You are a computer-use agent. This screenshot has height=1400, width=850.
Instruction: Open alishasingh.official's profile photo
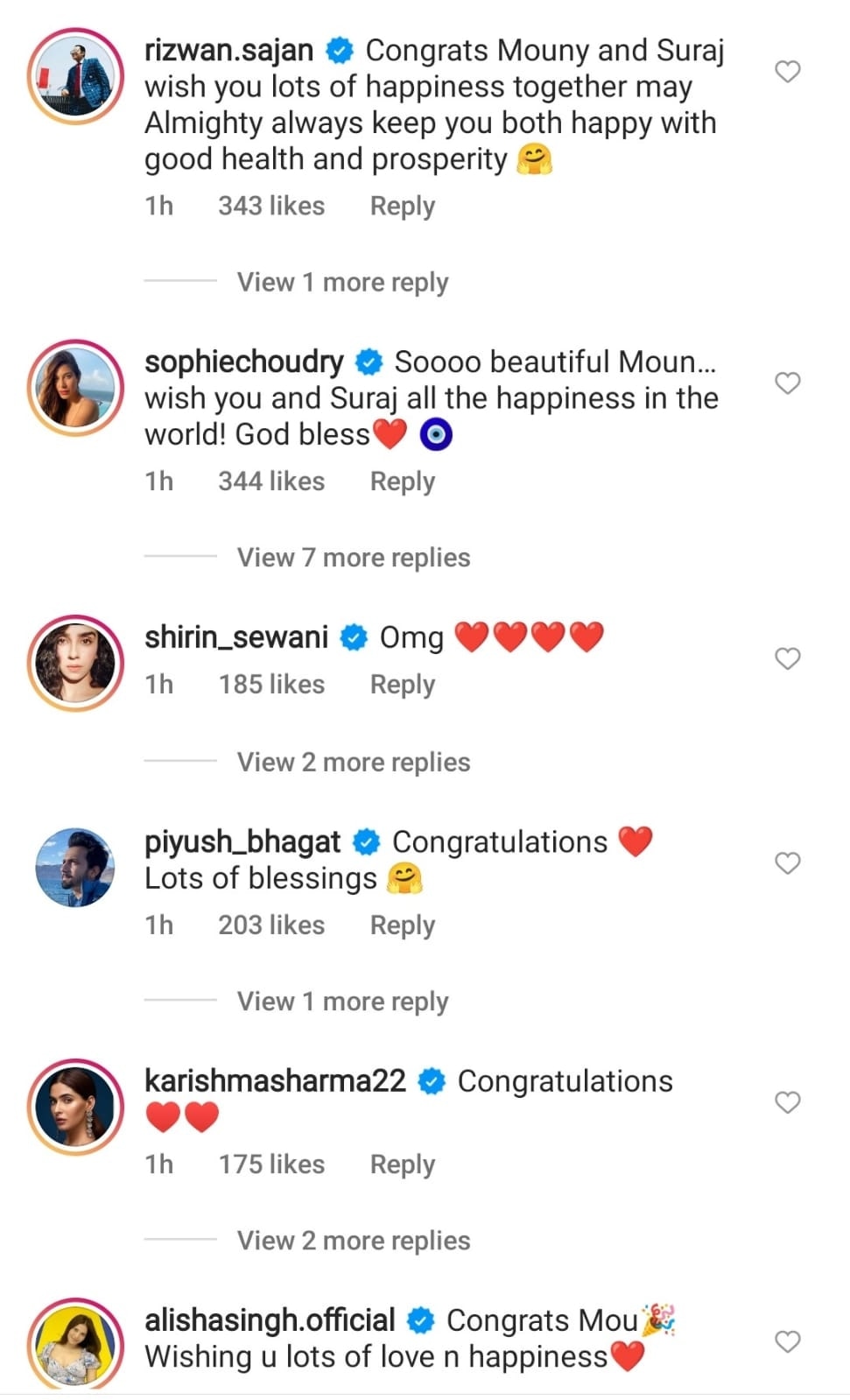tap(75, 1344)
